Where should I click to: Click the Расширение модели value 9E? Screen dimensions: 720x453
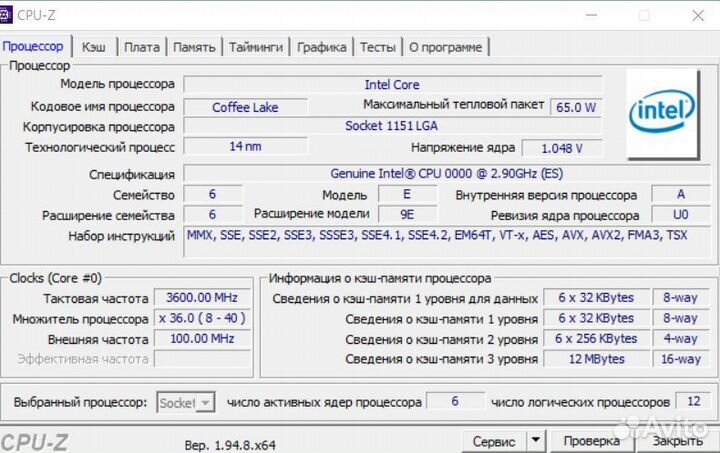coord(407,214)
